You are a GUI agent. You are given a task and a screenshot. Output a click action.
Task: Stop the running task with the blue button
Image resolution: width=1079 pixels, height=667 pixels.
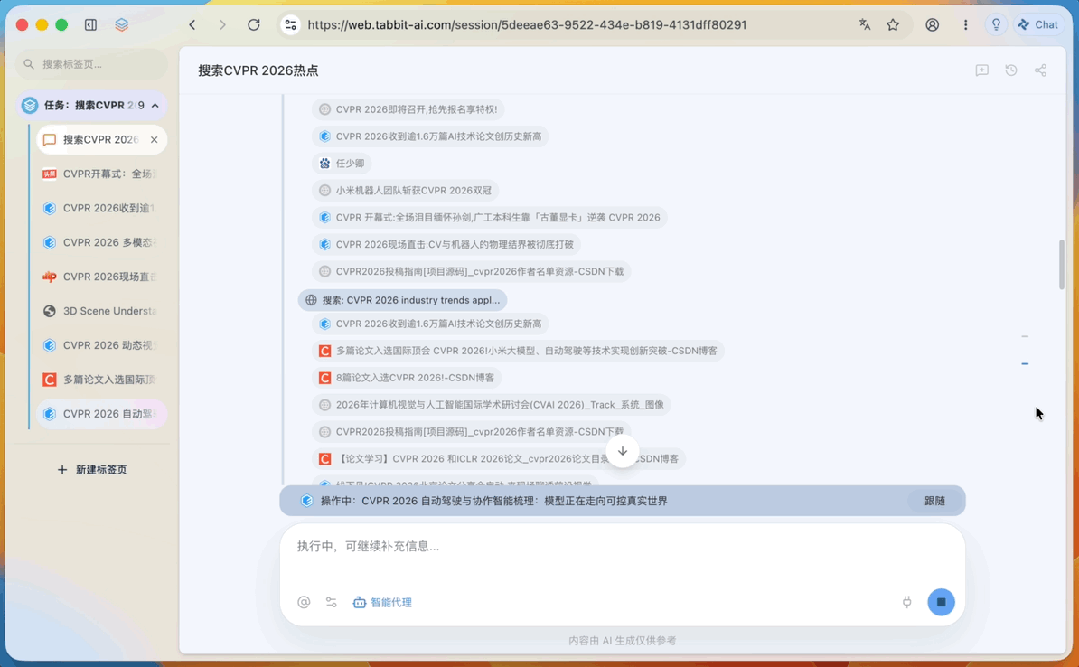(x=941, y=602)
